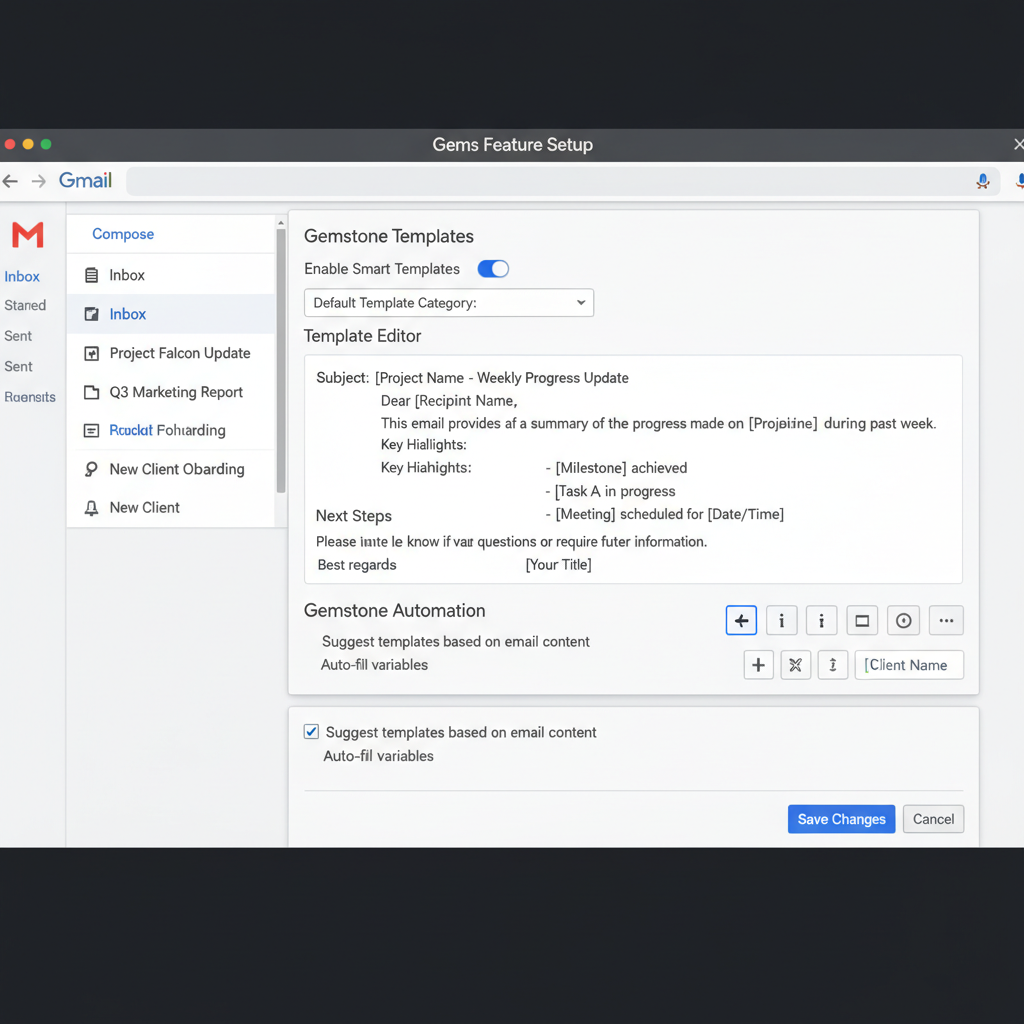
Task: Click the plus icon beside Auto-fill variables
Action: (x=759, y=665)
